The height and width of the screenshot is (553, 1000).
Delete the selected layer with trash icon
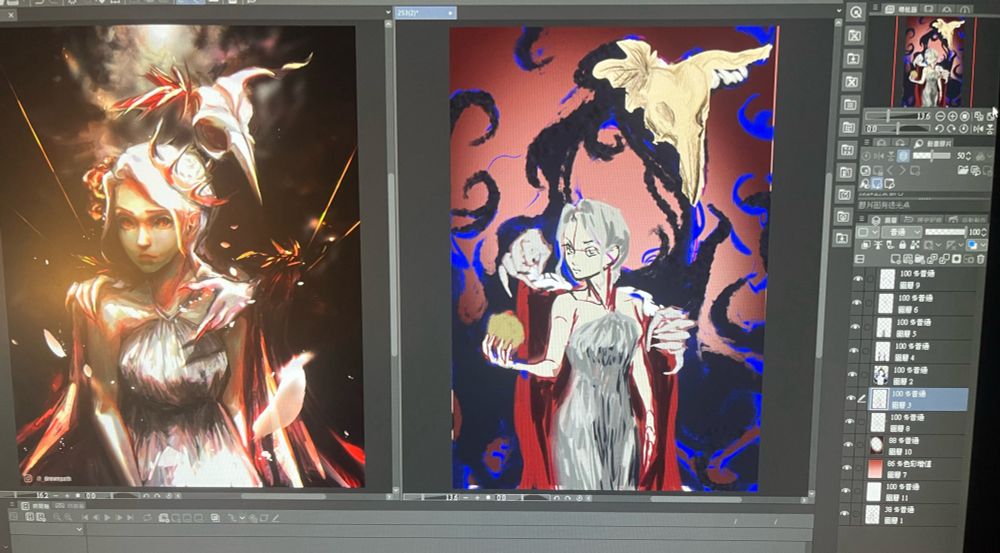pos(980,259)
